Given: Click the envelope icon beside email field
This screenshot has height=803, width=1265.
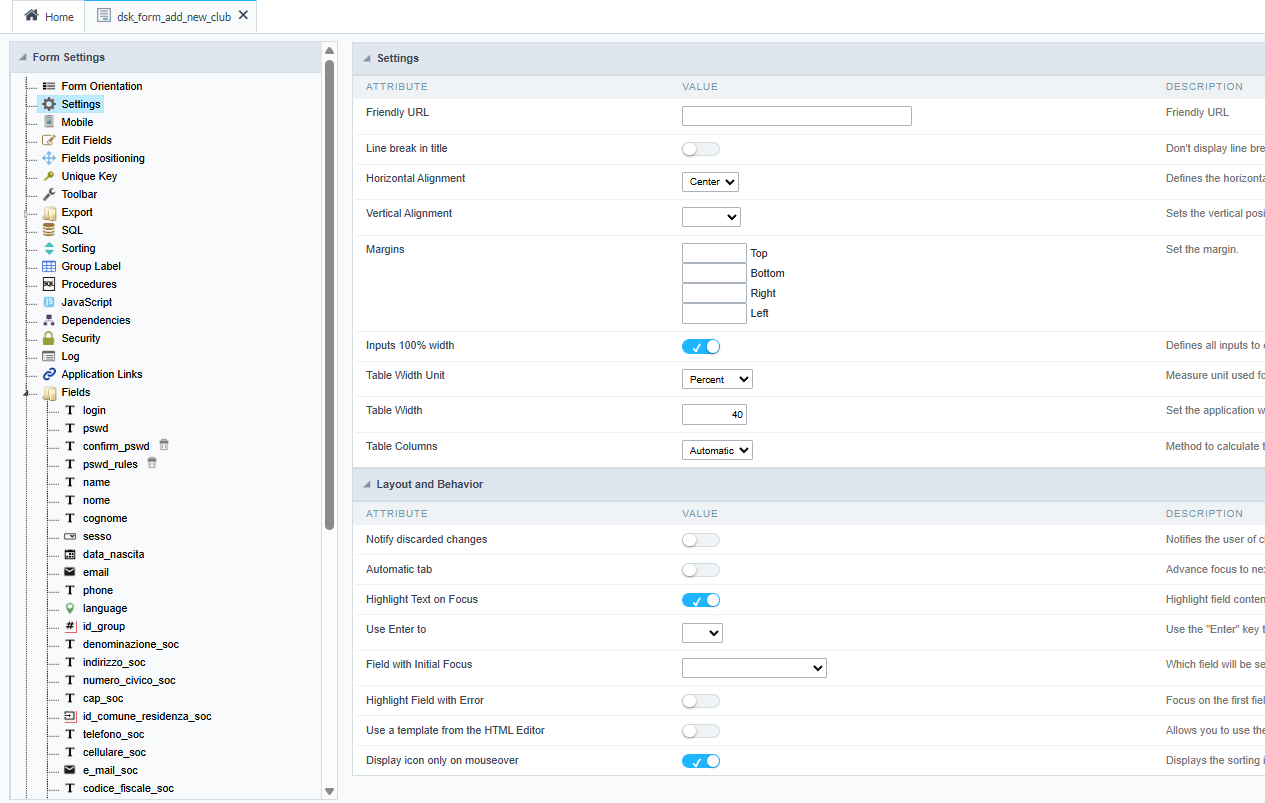Looking at the screenshot, I should click(70, 572).
